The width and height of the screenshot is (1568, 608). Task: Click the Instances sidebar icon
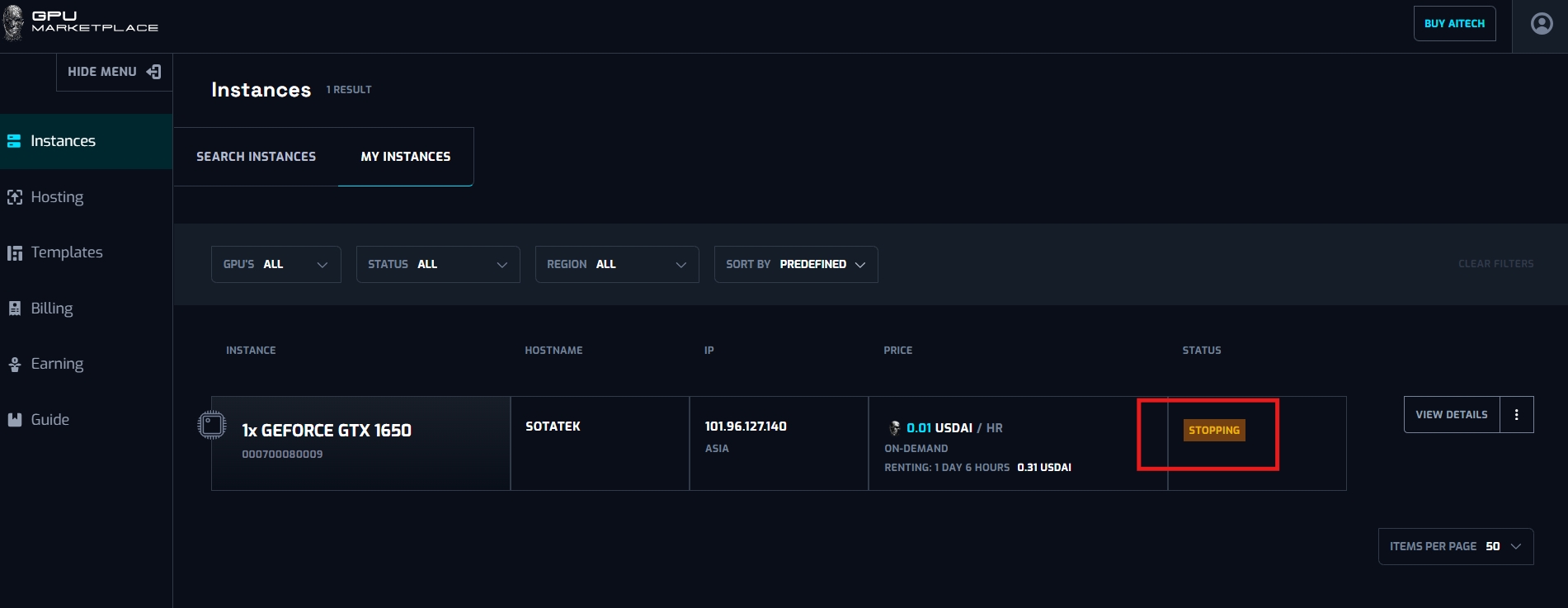[14, 141]
